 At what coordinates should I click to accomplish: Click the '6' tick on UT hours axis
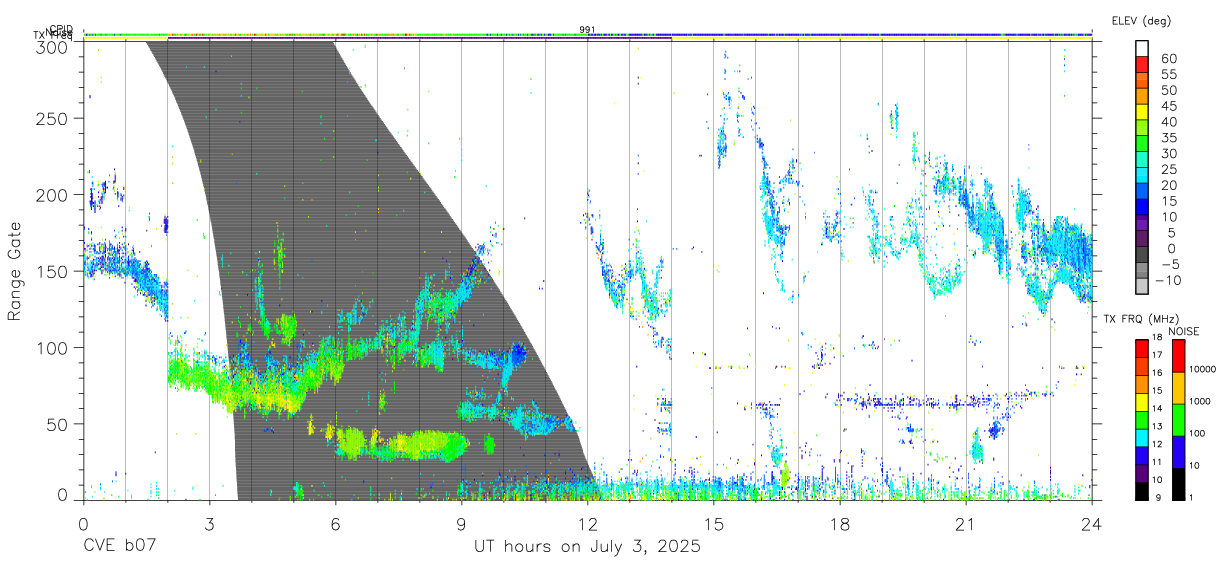pyautogui.click(x=336, y=525)
